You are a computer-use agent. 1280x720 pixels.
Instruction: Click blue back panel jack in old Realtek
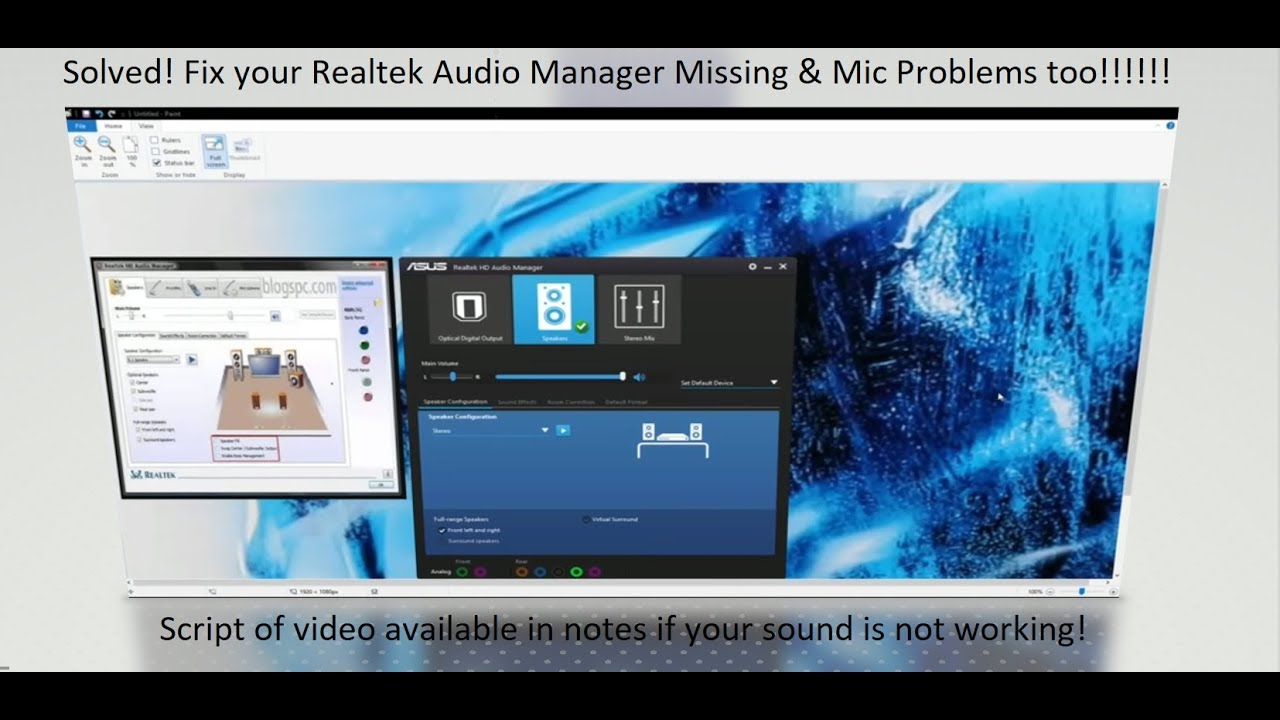pyautogui.click(x=364, y=330)
